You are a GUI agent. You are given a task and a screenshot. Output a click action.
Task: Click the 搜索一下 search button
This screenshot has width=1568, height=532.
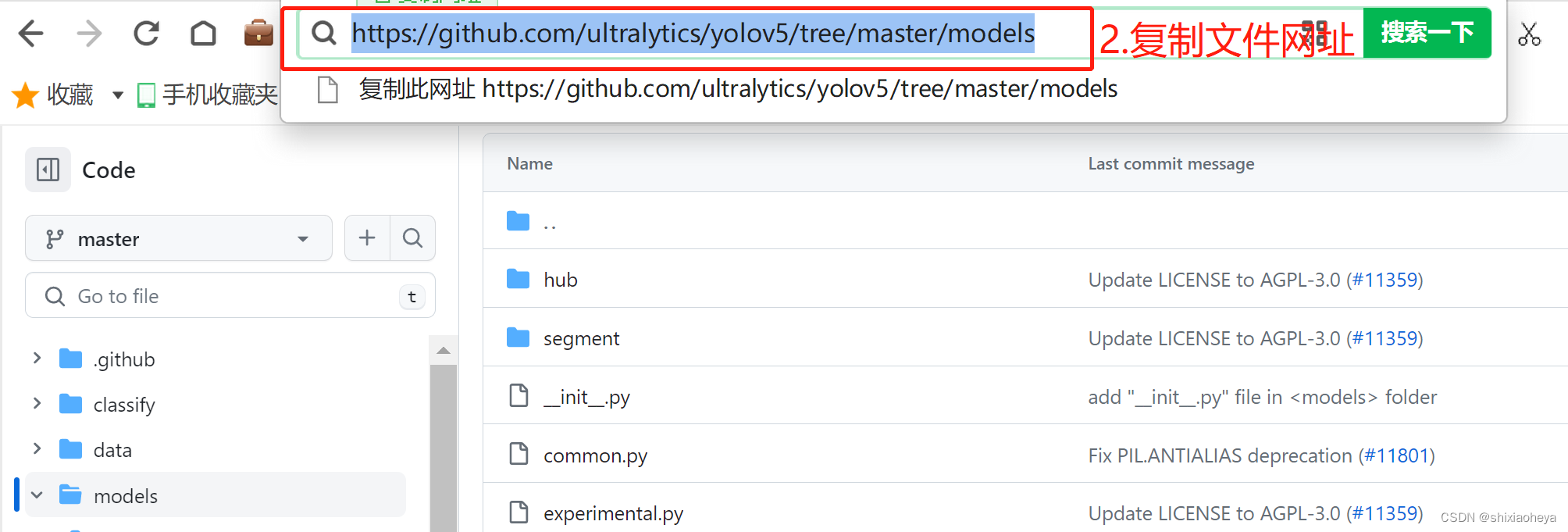coord(1427,33)
